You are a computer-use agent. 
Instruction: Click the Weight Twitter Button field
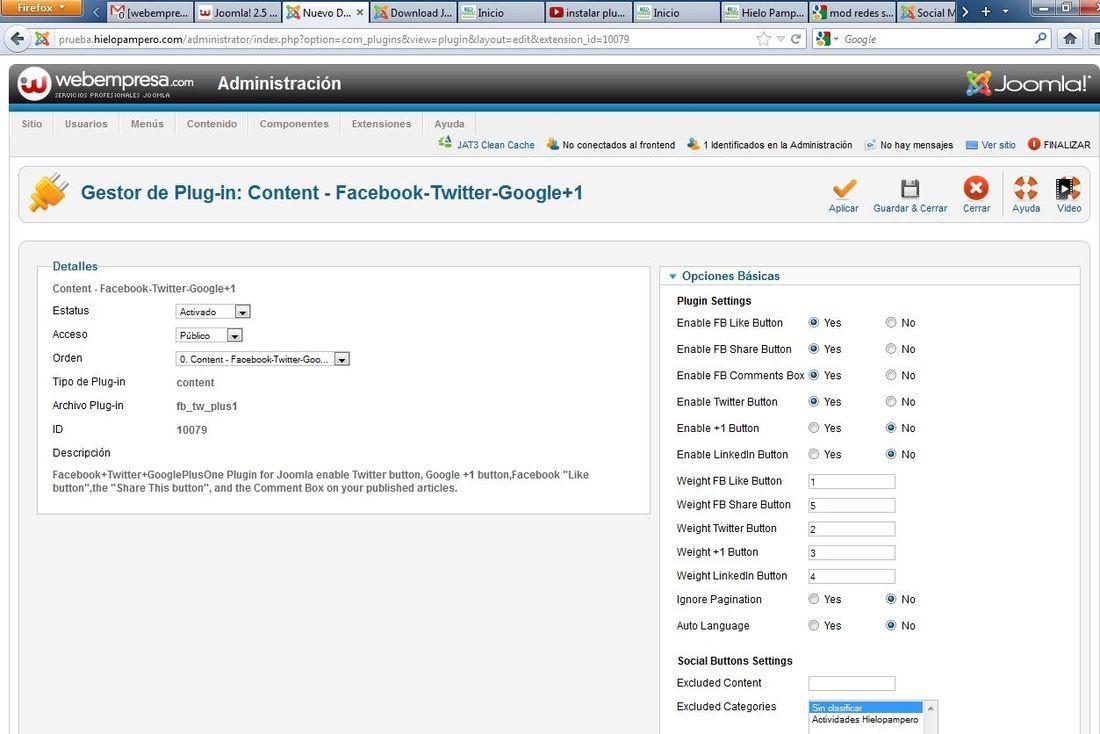852,529
